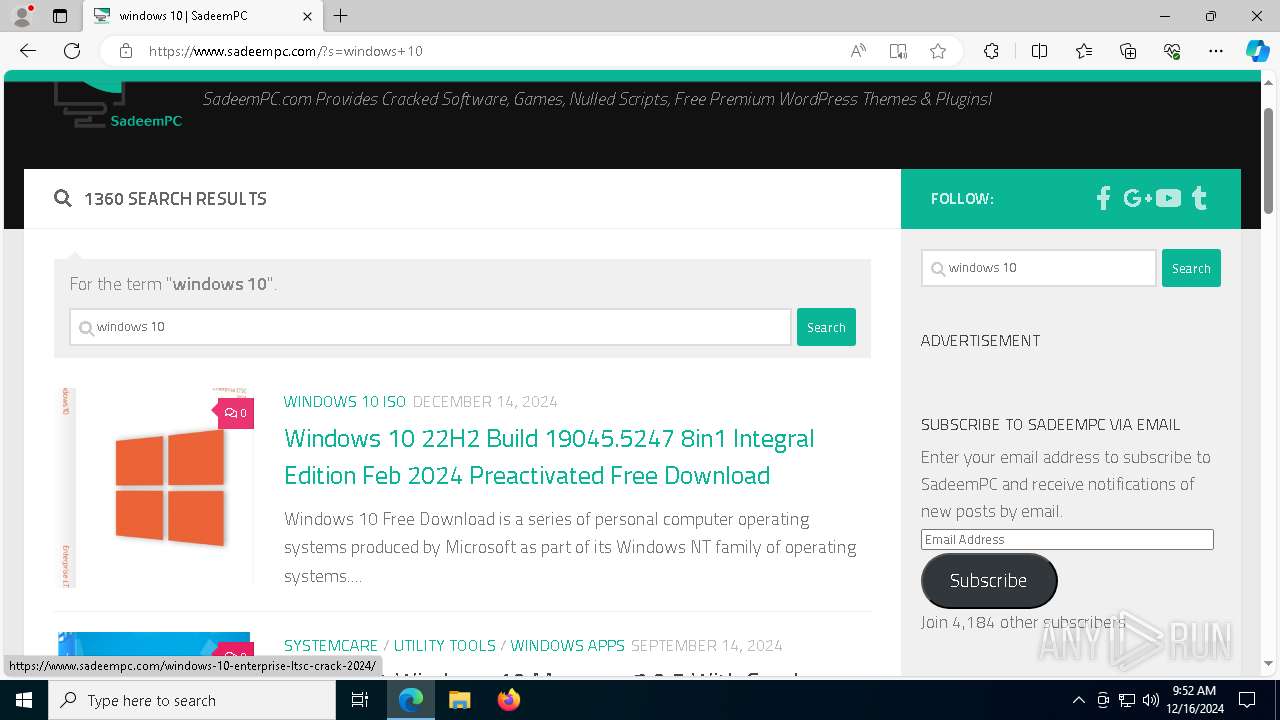
Task: Open the tab actions menu icon
Action: tap(60, 16)
